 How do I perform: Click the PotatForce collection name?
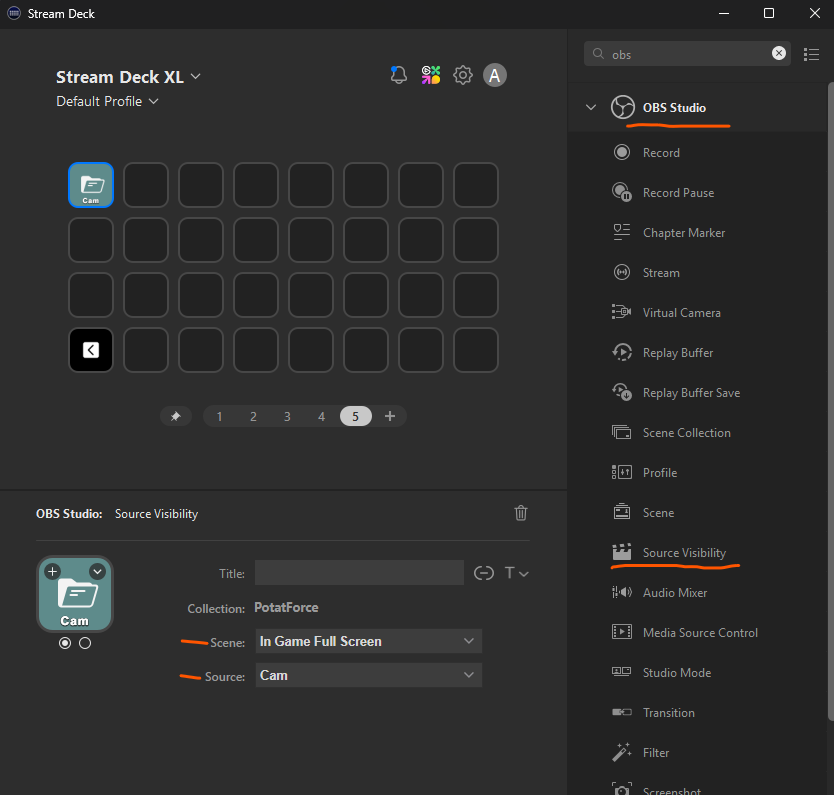coord(286,607)
